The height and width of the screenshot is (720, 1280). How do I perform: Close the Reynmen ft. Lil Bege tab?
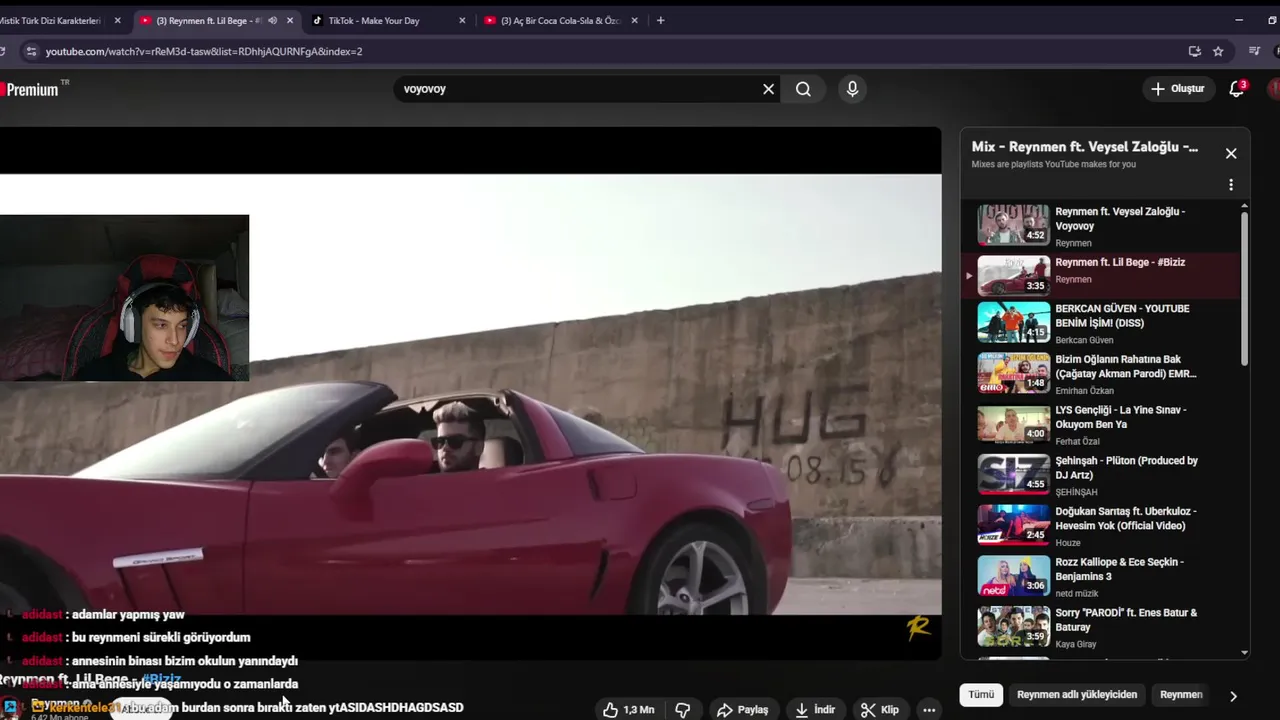click(x=290, y=20)
